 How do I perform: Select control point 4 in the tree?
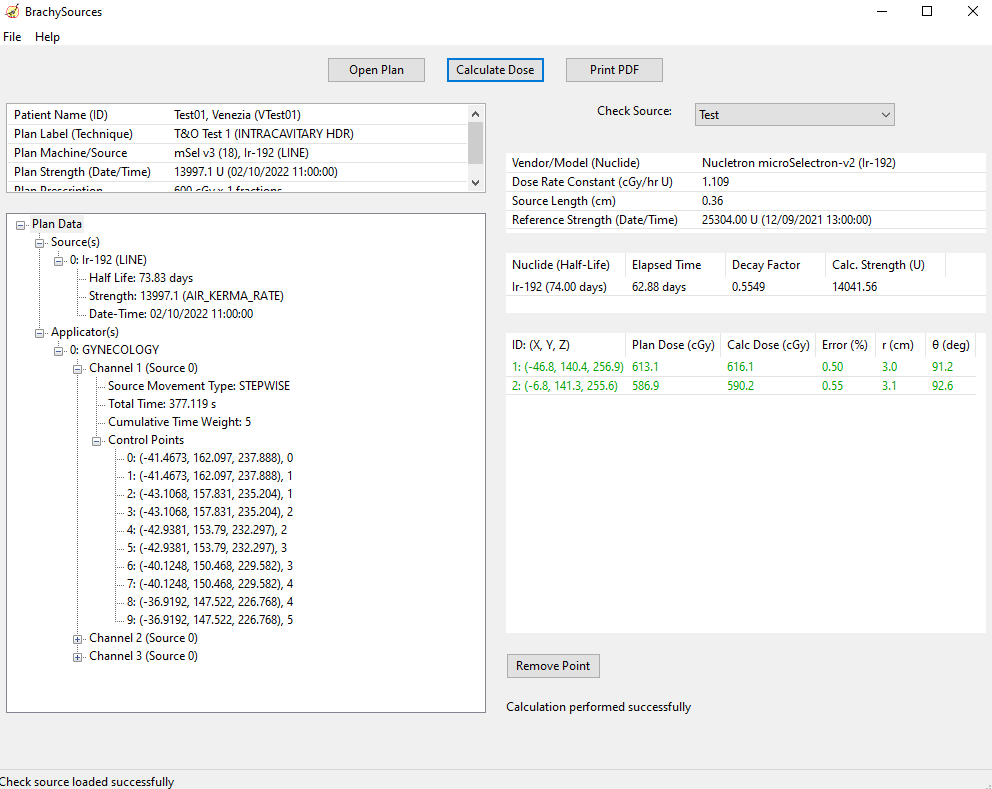tap(207, 530)
